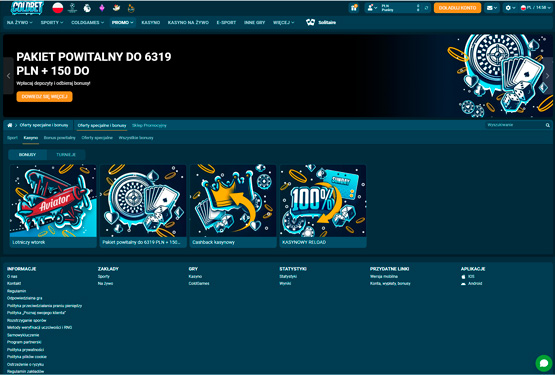
Task: Open the Regulamin footer link
Action: pyautogui.click(x=16, y=291)
